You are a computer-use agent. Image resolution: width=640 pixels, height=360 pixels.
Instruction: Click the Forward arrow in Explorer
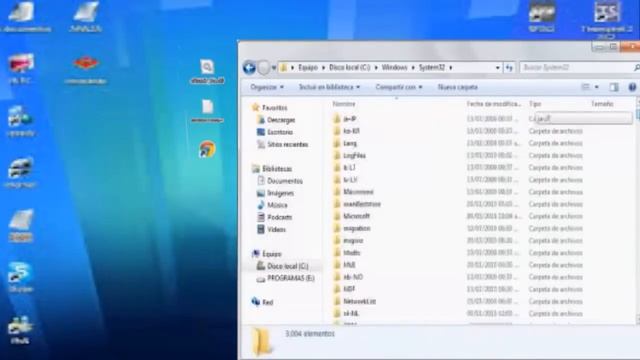tap(264, 67)
